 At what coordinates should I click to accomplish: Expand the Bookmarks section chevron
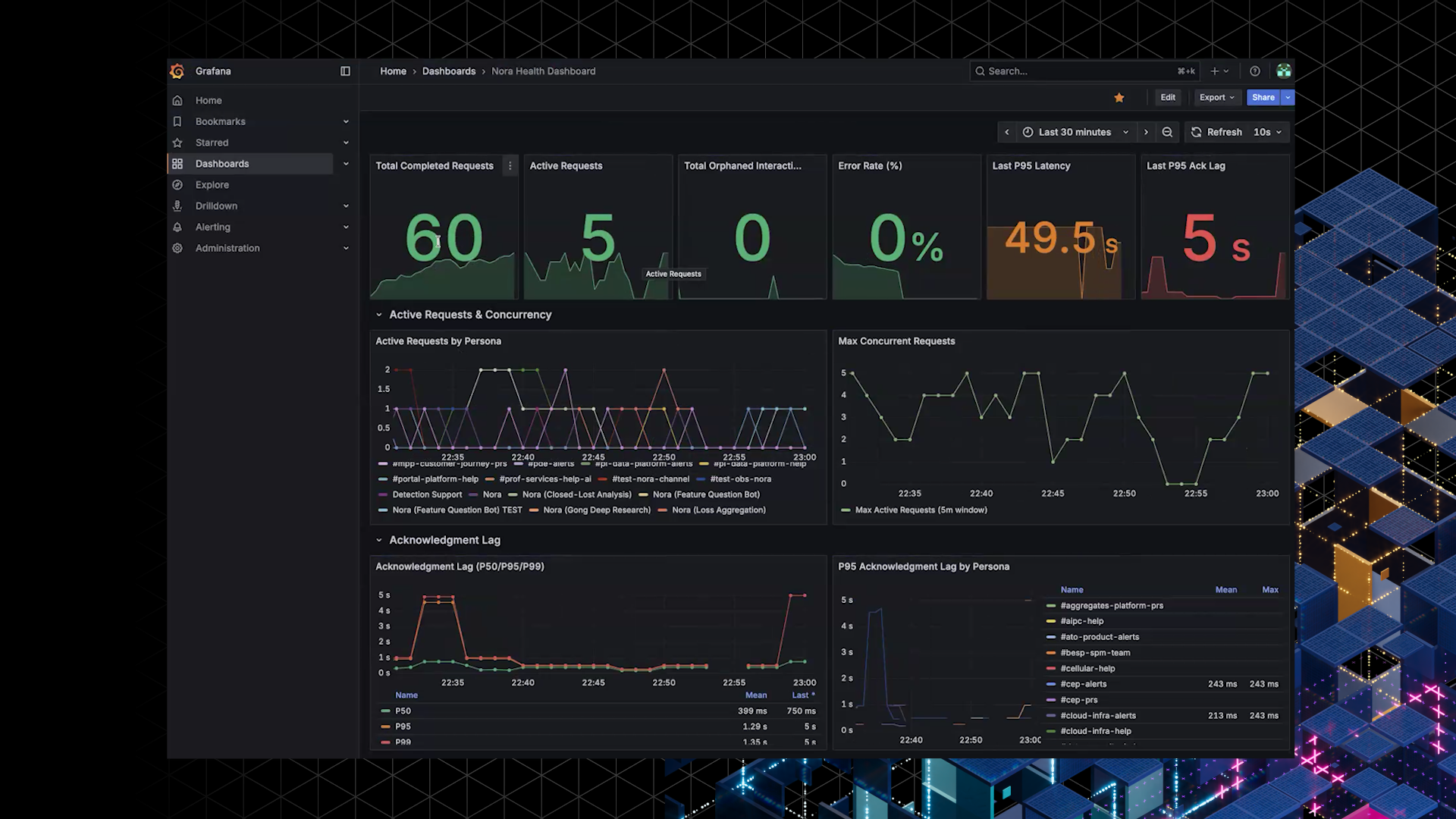pyautogui.click(x=346, y=121)
